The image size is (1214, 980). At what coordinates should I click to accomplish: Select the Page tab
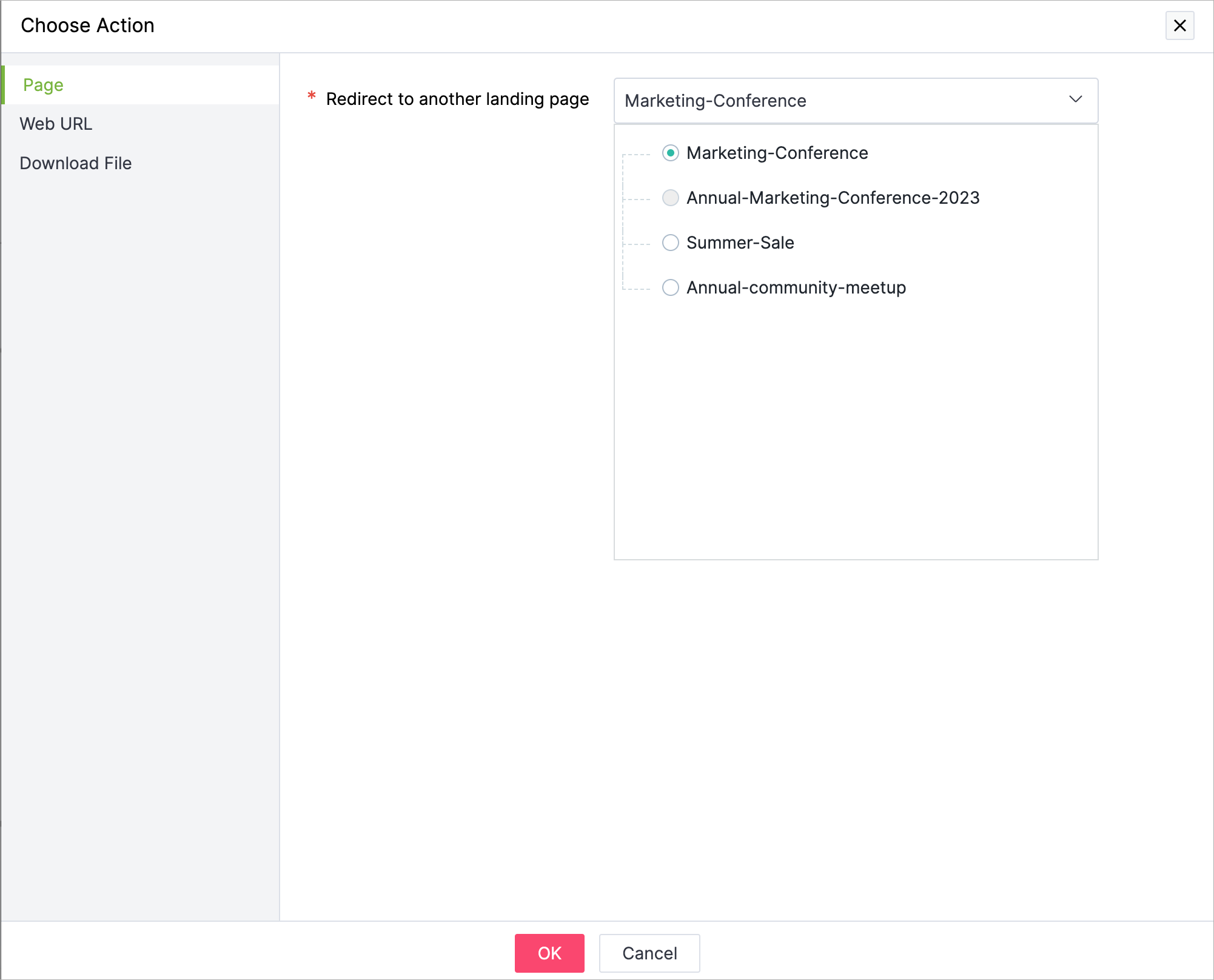point(43,85)
